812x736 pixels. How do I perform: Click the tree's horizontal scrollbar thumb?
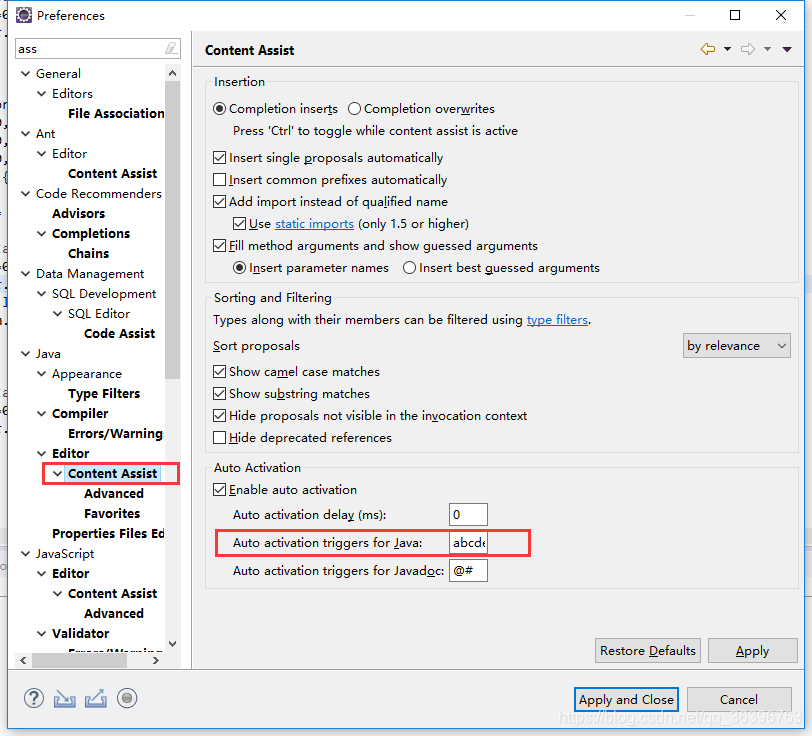pyautogui.click(x=79, y=660)
